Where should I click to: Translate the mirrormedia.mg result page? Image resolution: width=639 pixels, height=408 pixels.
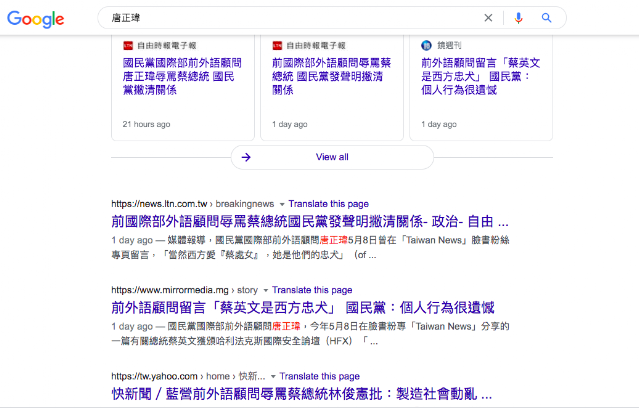(x=312, y=290)
